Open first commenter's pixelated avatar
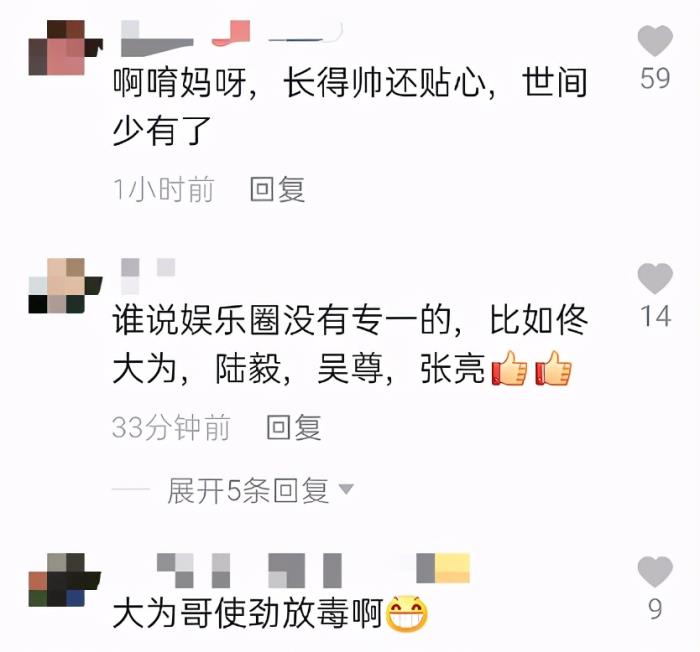This screenshot has height=652, width=700. pyautogui.click(x=66, y=47)
